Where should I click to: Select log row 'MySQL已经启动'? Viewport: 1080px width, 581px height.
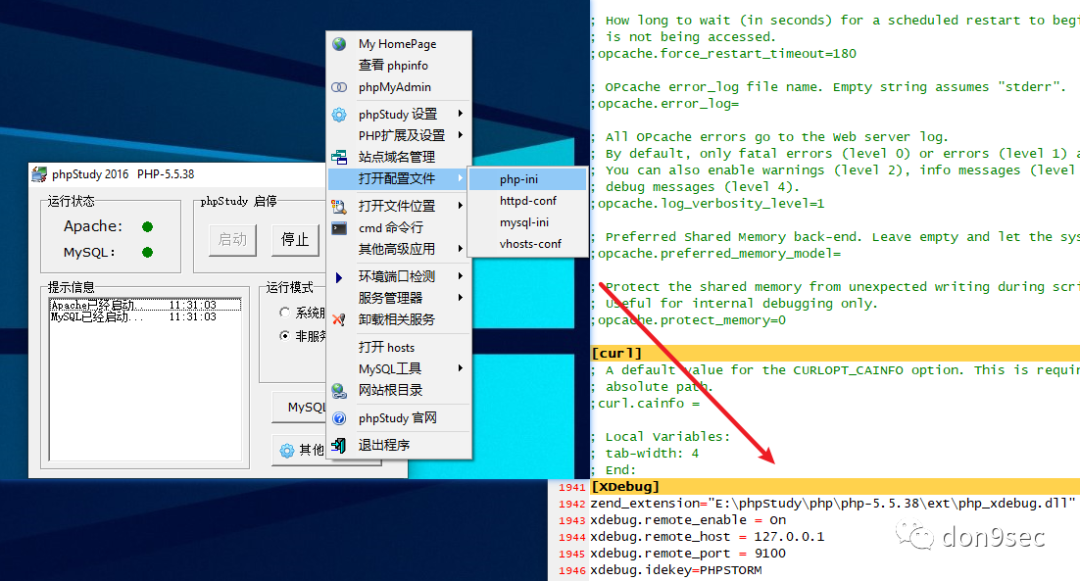[x=145, y=317]
